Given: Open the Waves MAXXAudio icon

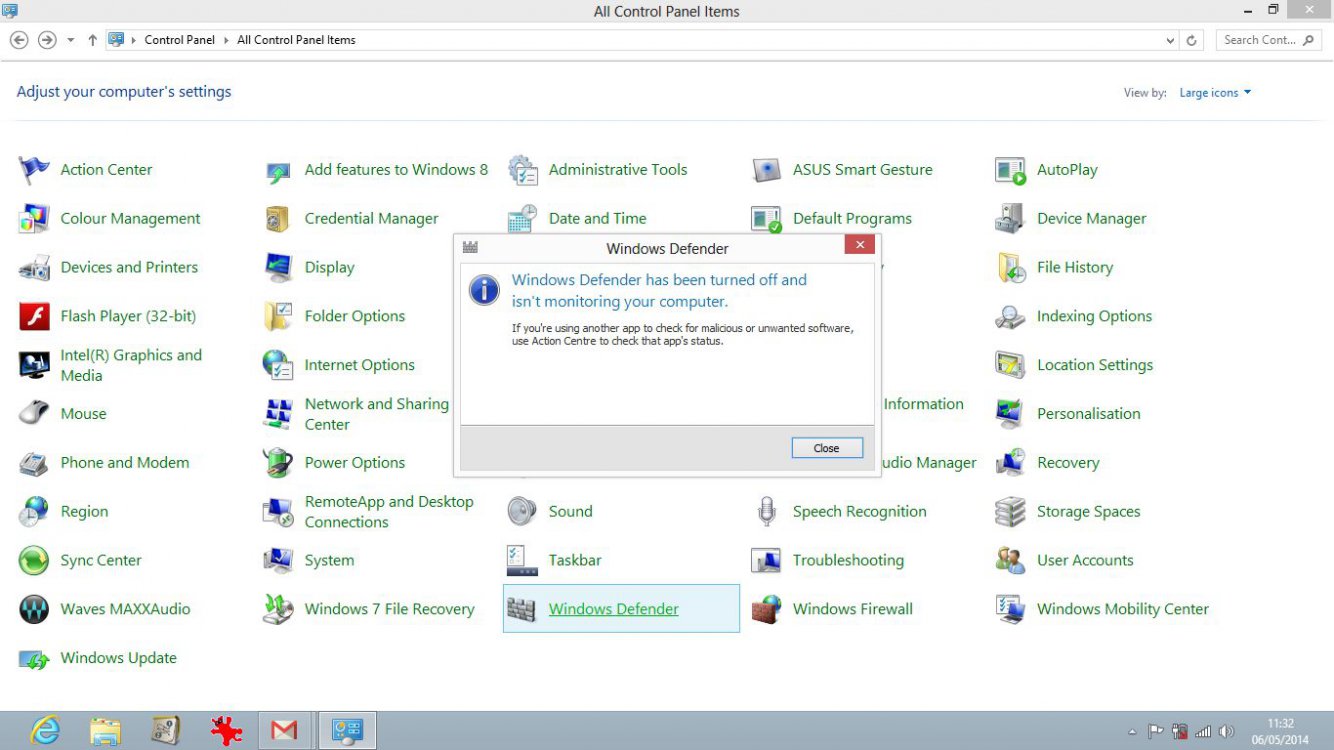Looking at the screenshot, I should (x=34, y=609).
